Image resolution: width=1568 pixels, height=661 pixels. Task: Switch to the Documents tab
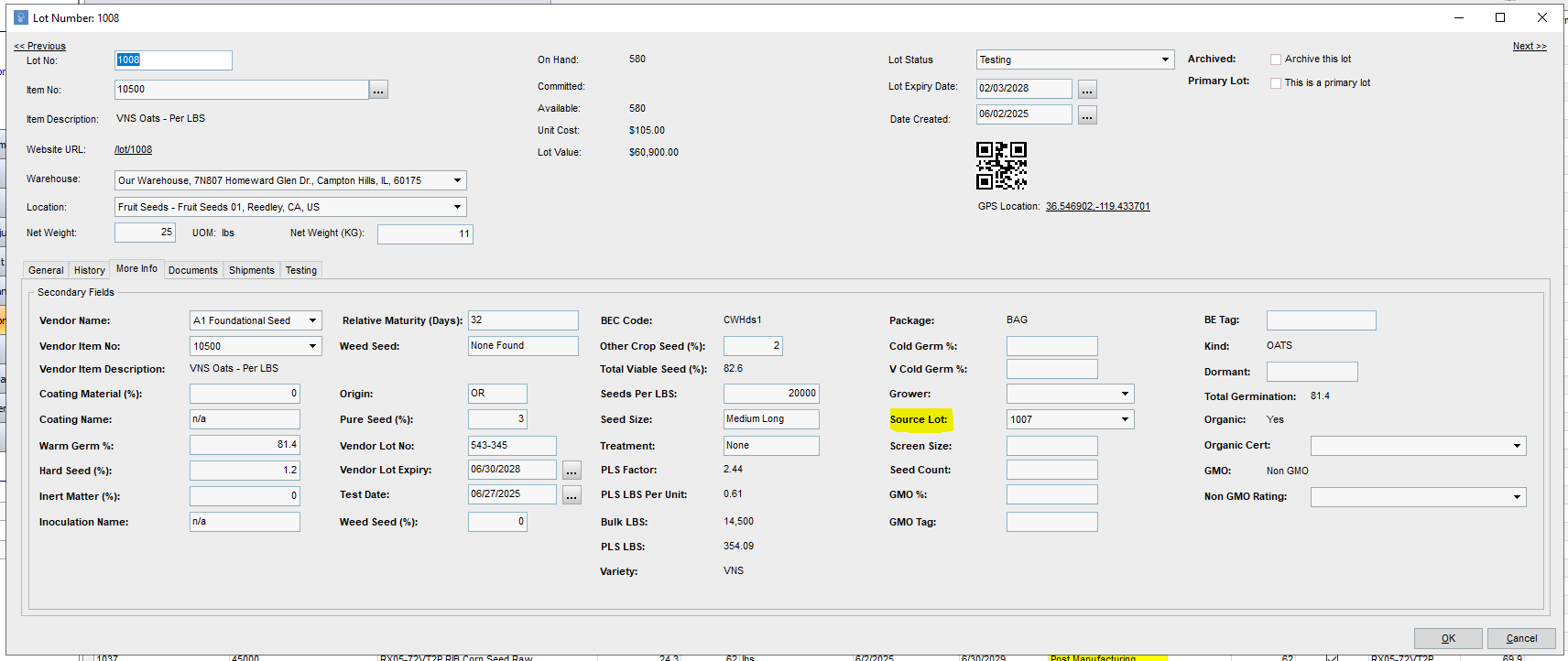pyautogui.click(x=193, y=270)
